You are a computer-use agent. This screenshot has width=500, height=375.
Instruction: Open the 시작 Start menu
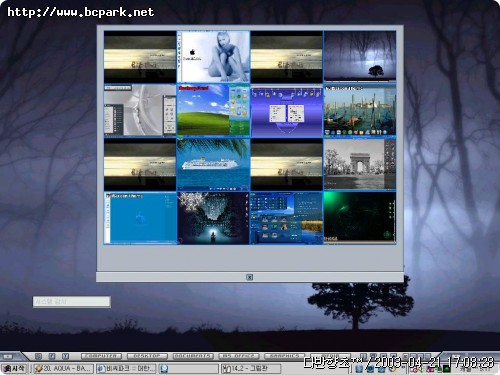(14, 369)
